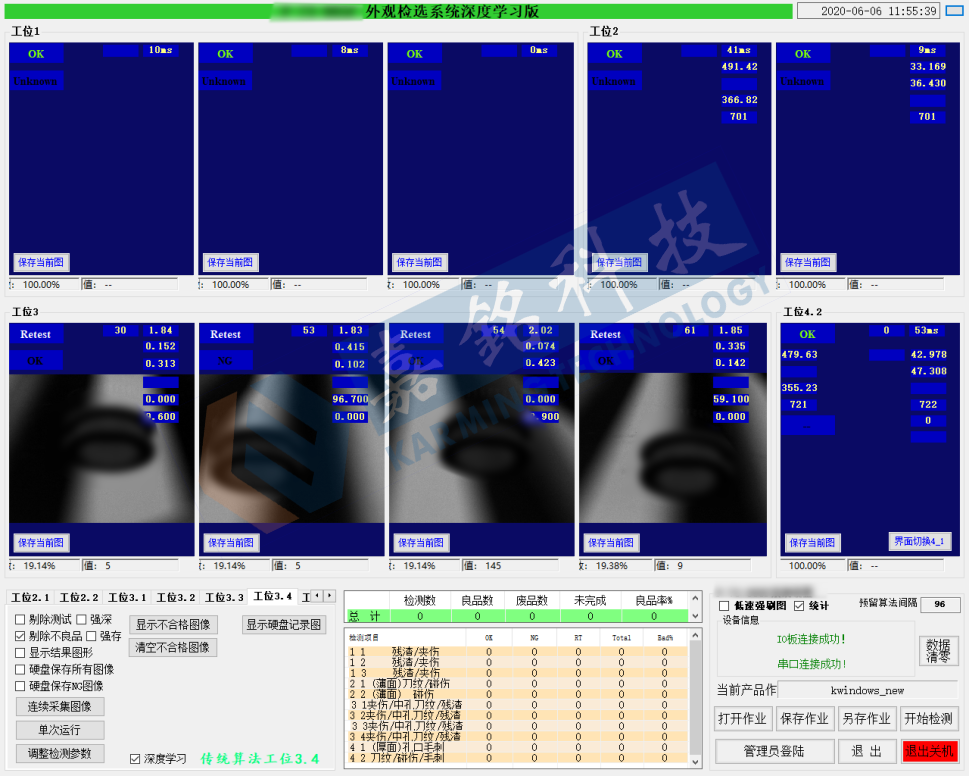Select the 工位3.3 tab

point(222,597)
